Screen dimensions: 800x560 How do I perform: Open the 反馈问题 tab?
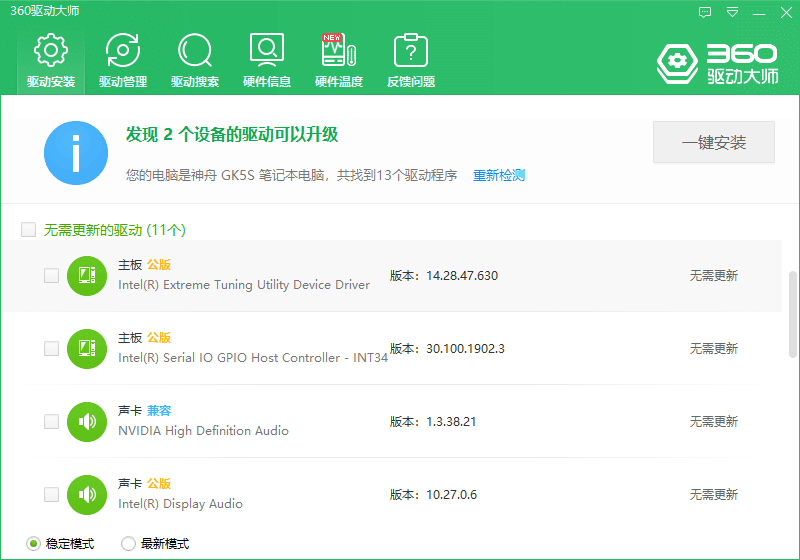[411, 61]
